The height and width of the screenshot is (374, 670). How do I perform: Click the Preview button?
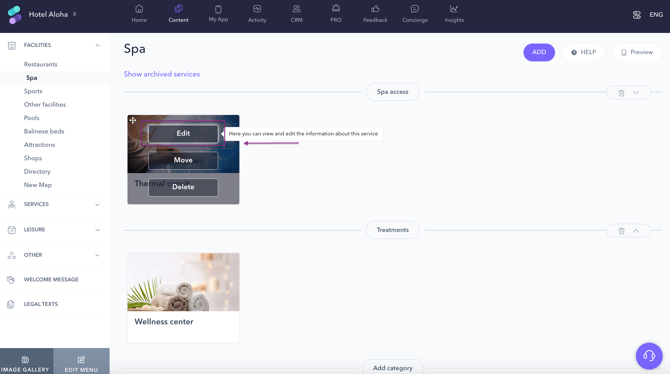(x=637, y=52)
